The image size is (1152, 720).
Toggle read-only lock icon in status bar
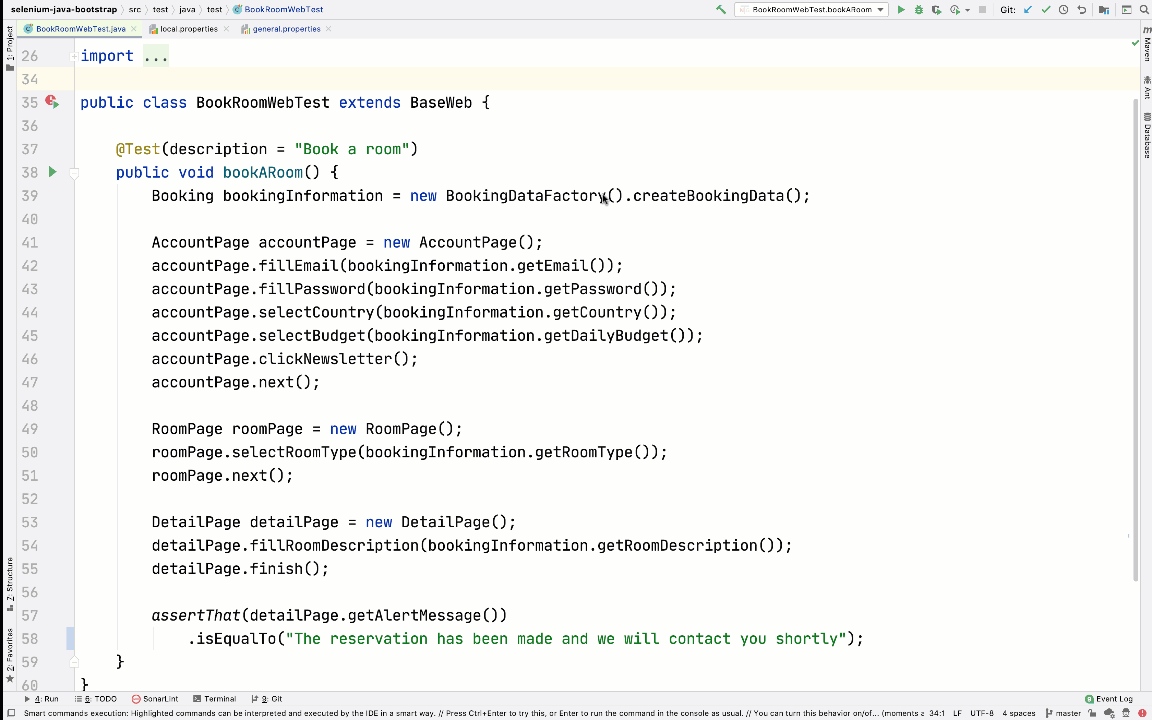(x=1093, y=713)
